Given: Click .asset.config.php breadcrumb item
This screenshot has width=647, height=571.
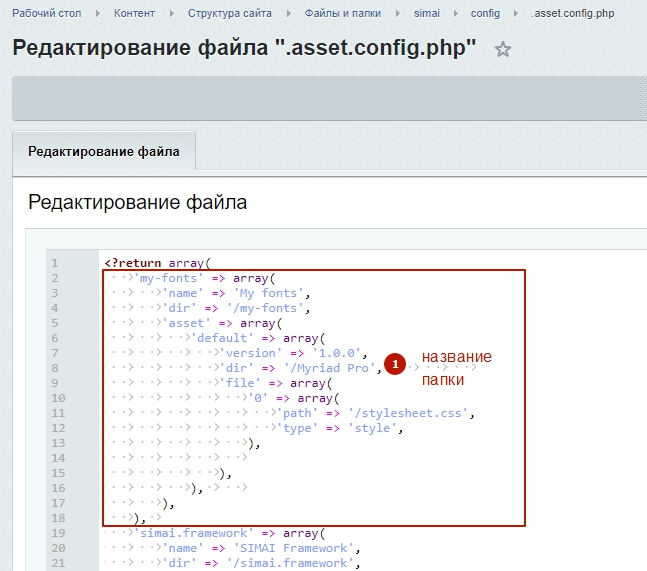Looking at the screenshot, I should pyautogui.click(x=572, y=14).
